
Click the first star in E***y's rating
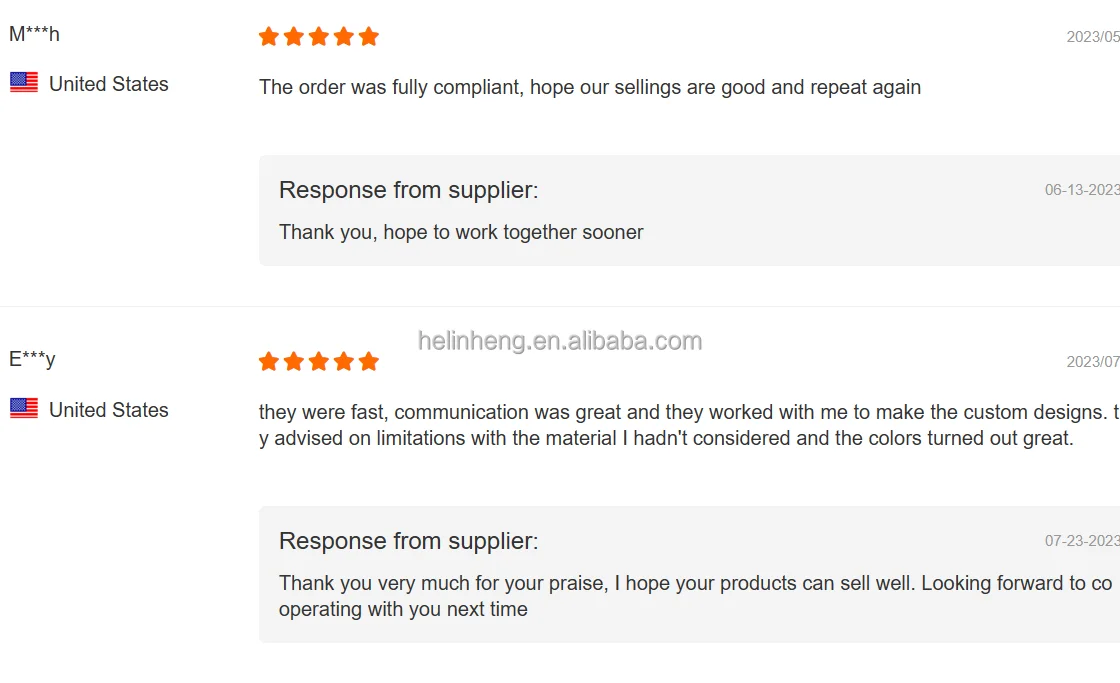tap(268, 361)
